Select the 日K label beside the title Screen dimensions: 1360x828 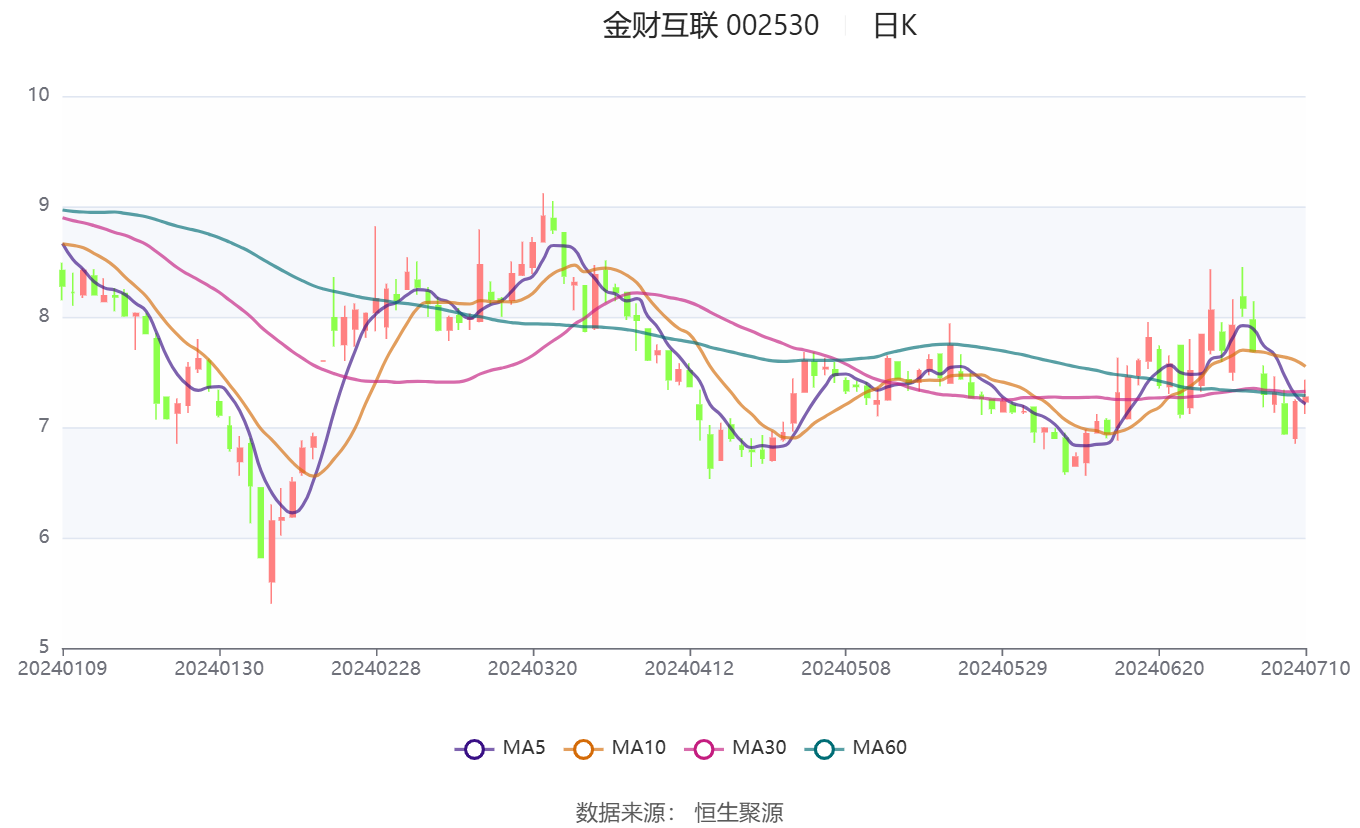(x=894, y=26)
